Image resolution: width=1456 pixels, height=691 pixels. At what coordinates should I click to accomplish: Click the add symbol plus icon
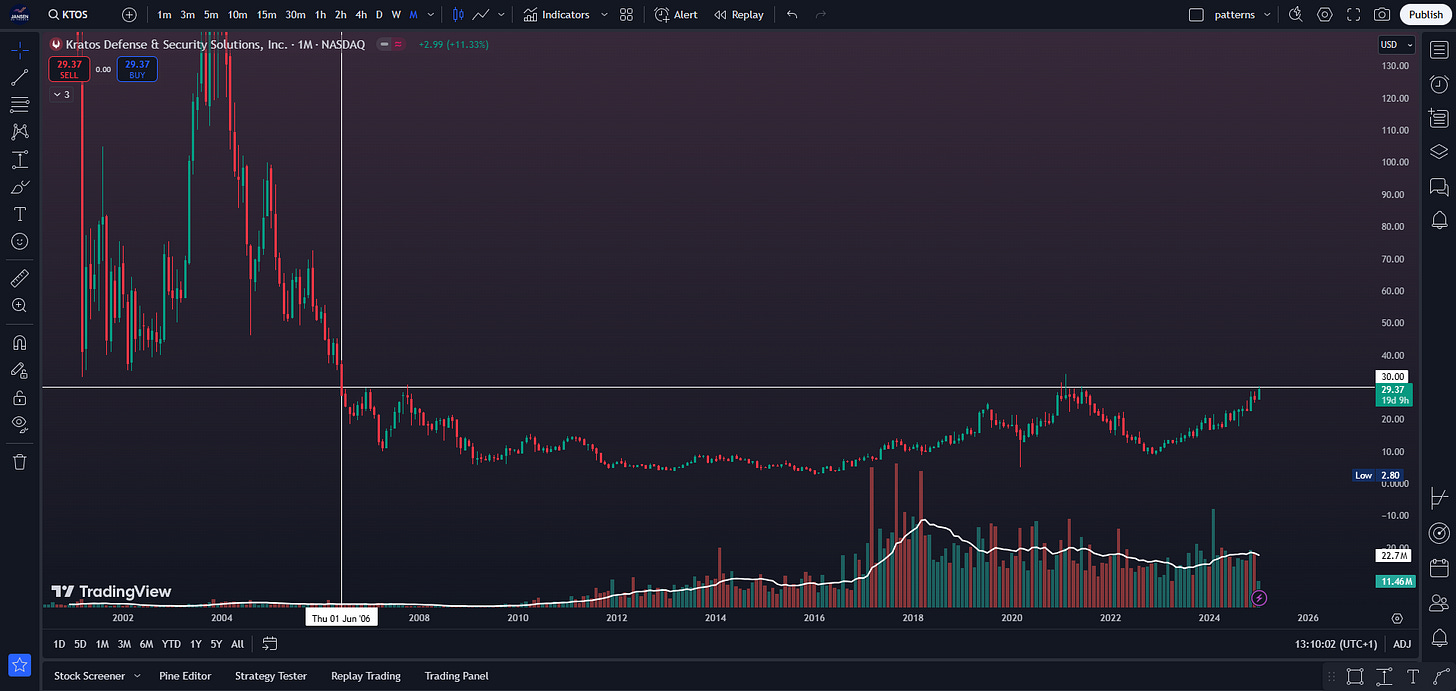[129, 15]
